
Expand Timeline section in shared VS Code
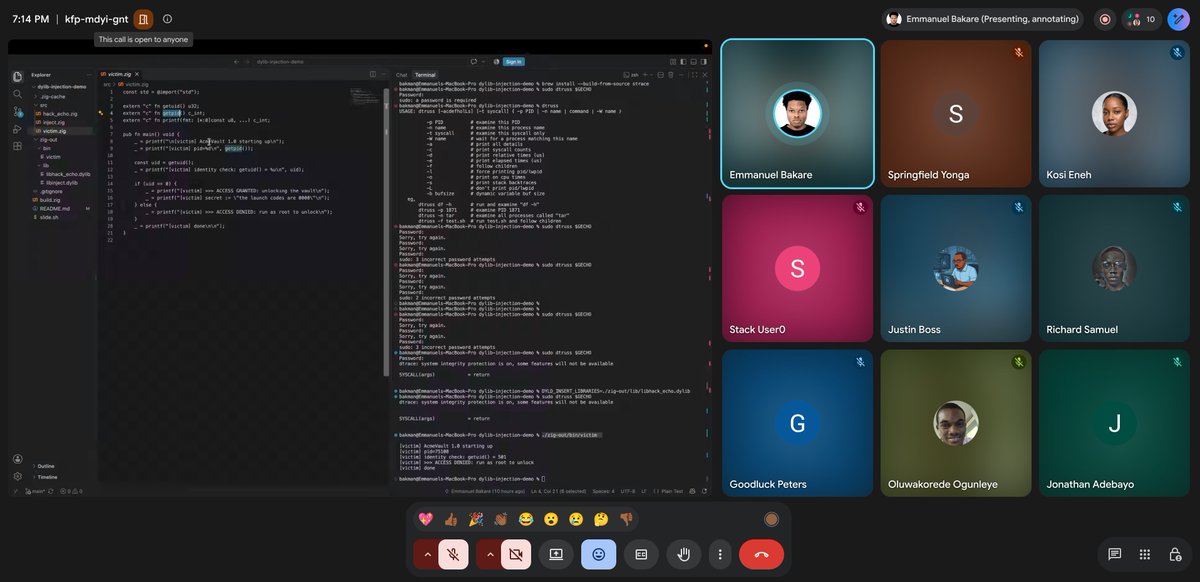click(x=47, y=477)
